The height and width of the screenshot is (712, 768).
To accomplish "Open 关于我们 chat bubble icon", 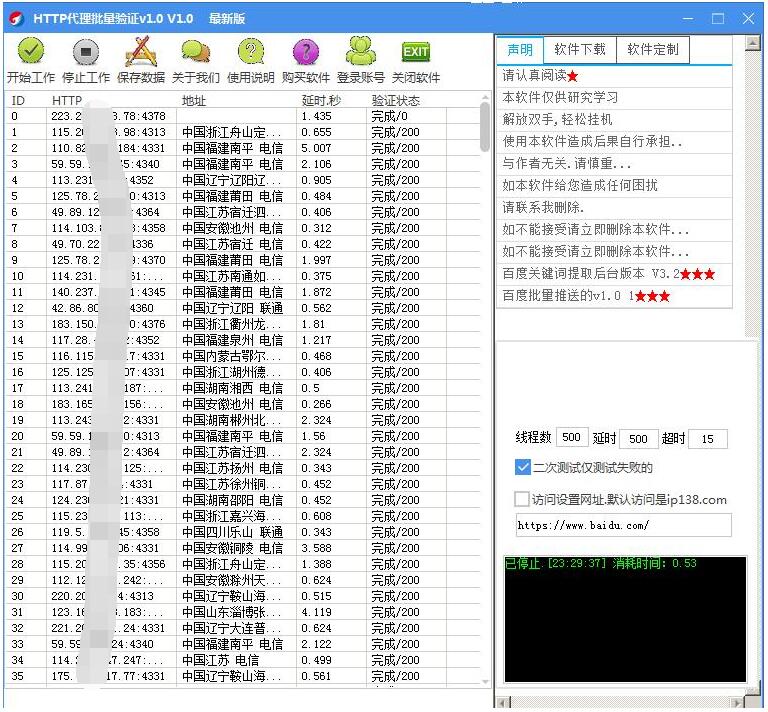I will 196,52.
